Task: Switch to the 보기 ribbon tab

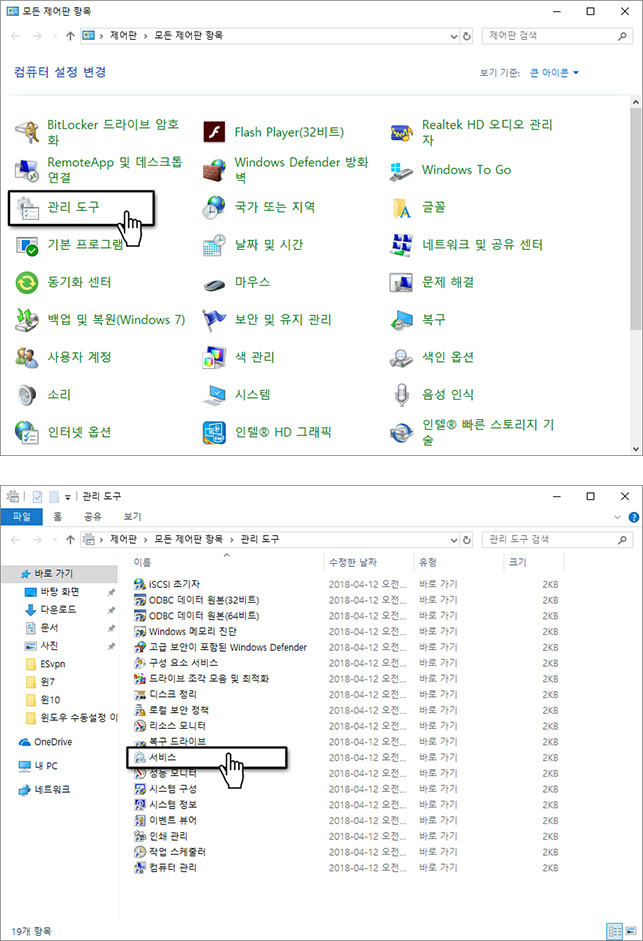Action: coord(132,517)
